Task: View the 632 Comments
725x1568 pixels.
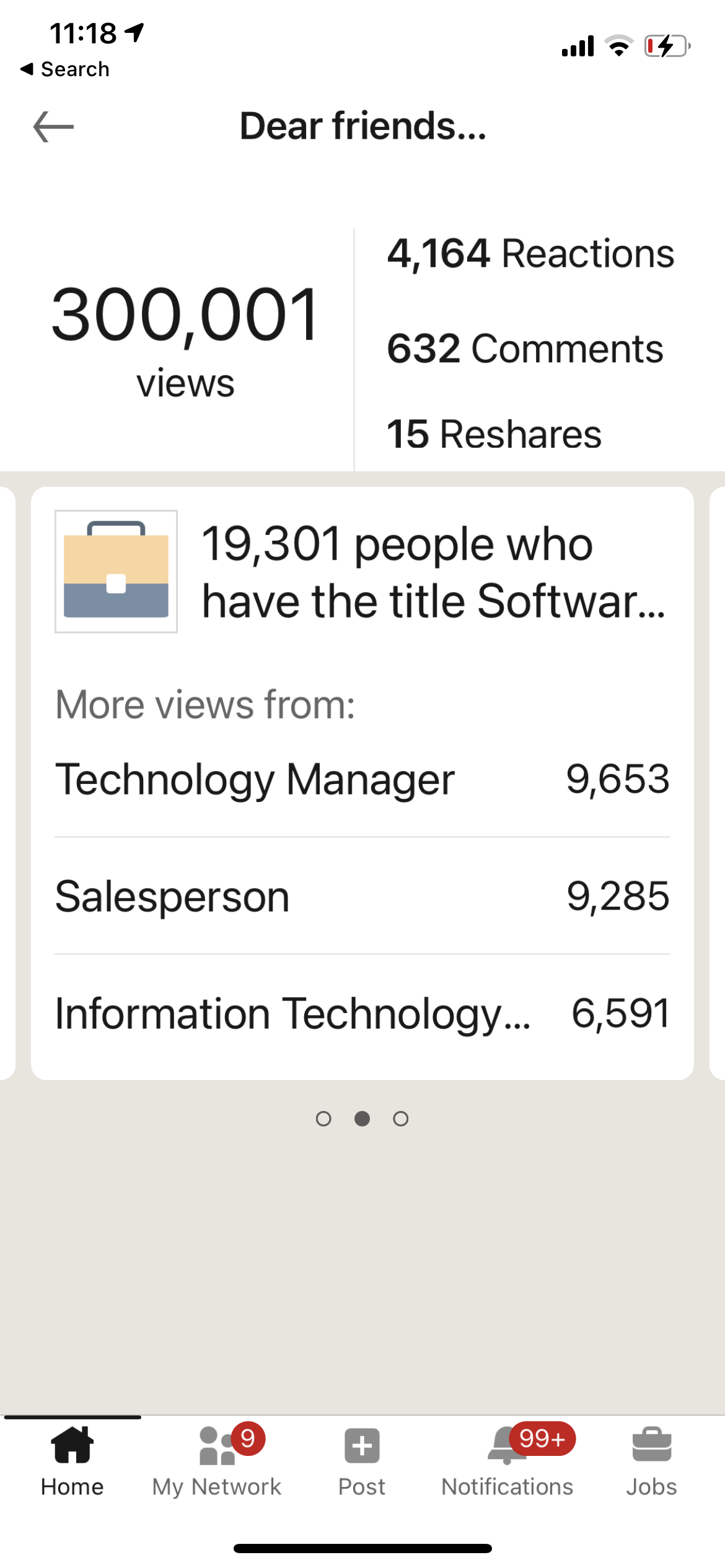Action: tap(525, 349)
